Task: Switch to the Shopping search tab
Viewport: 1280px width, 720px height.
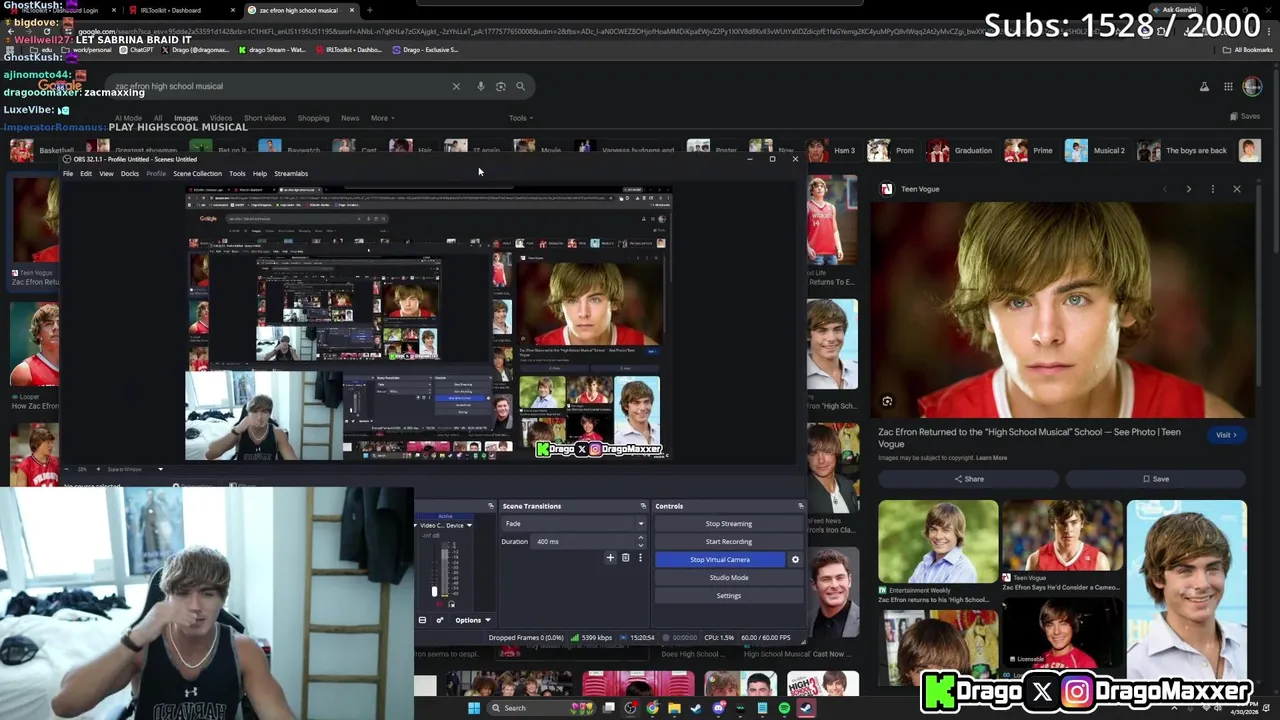Action: (313, 118)
